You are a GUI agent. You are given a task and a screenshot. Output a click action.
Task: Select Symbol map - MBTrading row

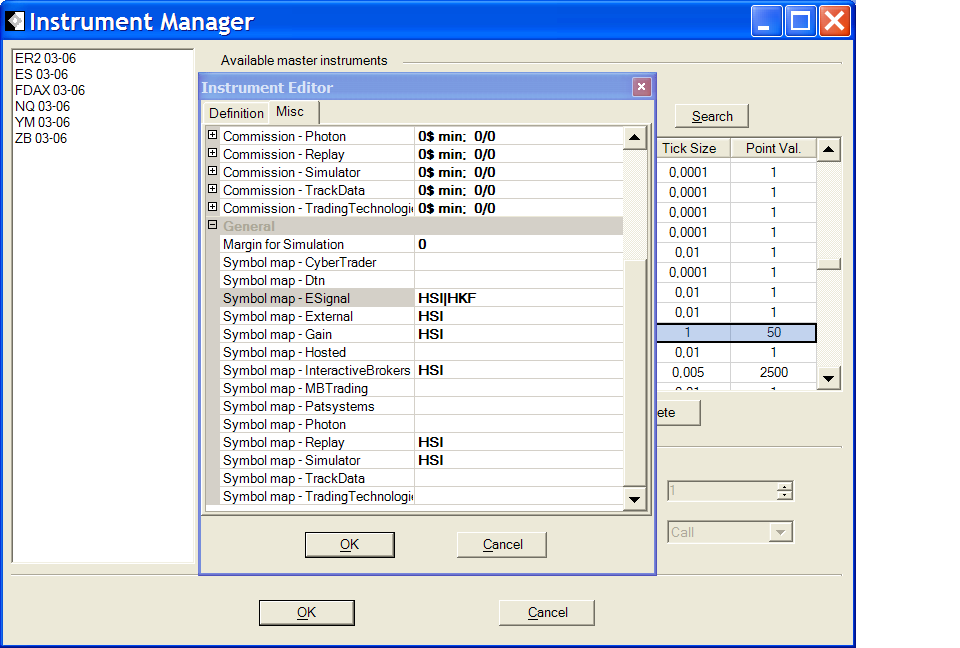point(421,388)
